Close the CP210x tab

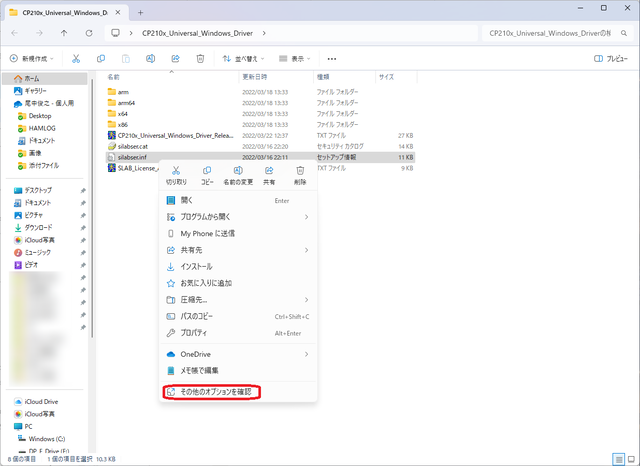(x=118, y=13)
